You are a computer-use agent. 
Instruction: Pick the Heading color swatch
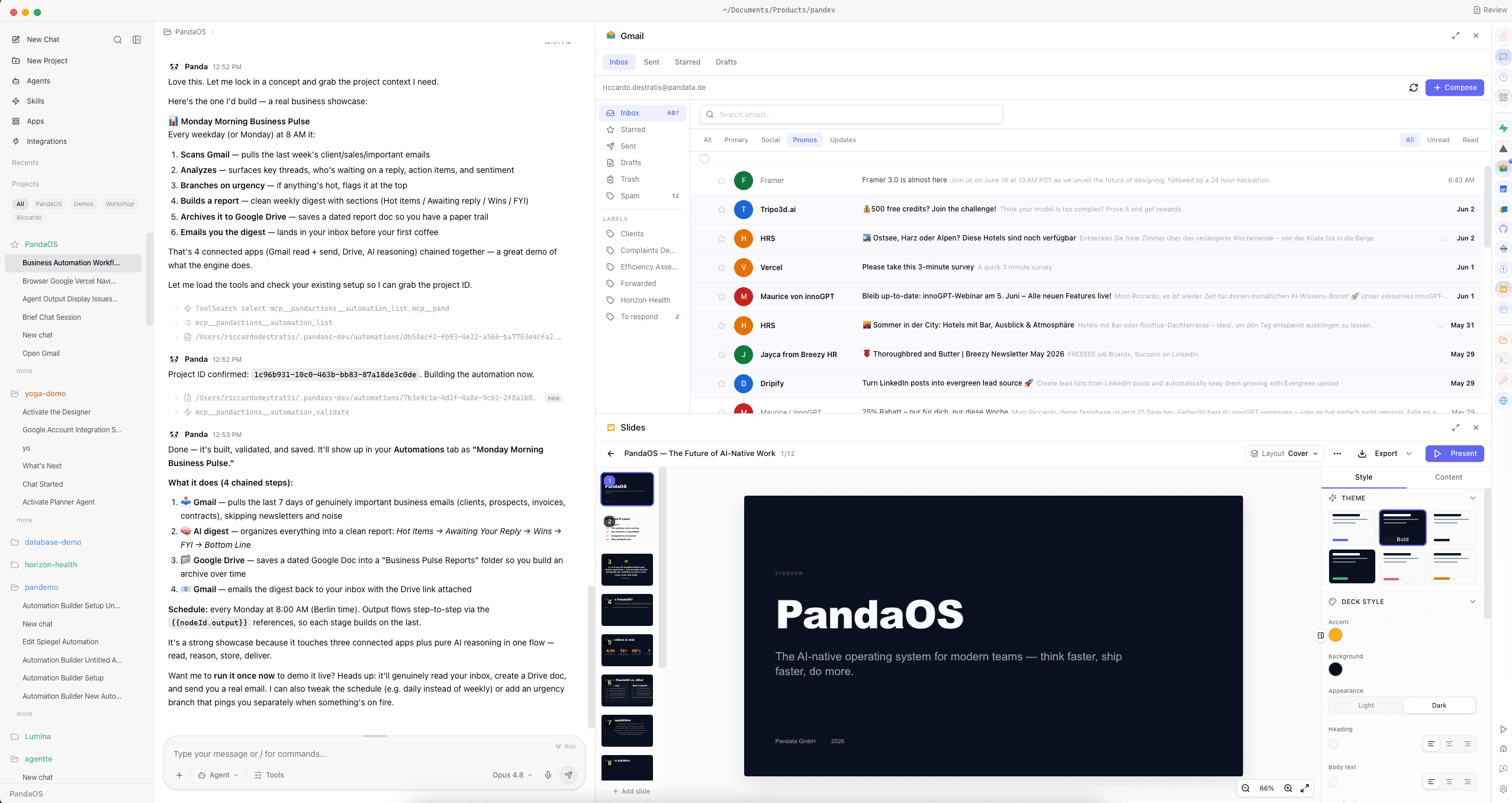[1333, 744]
